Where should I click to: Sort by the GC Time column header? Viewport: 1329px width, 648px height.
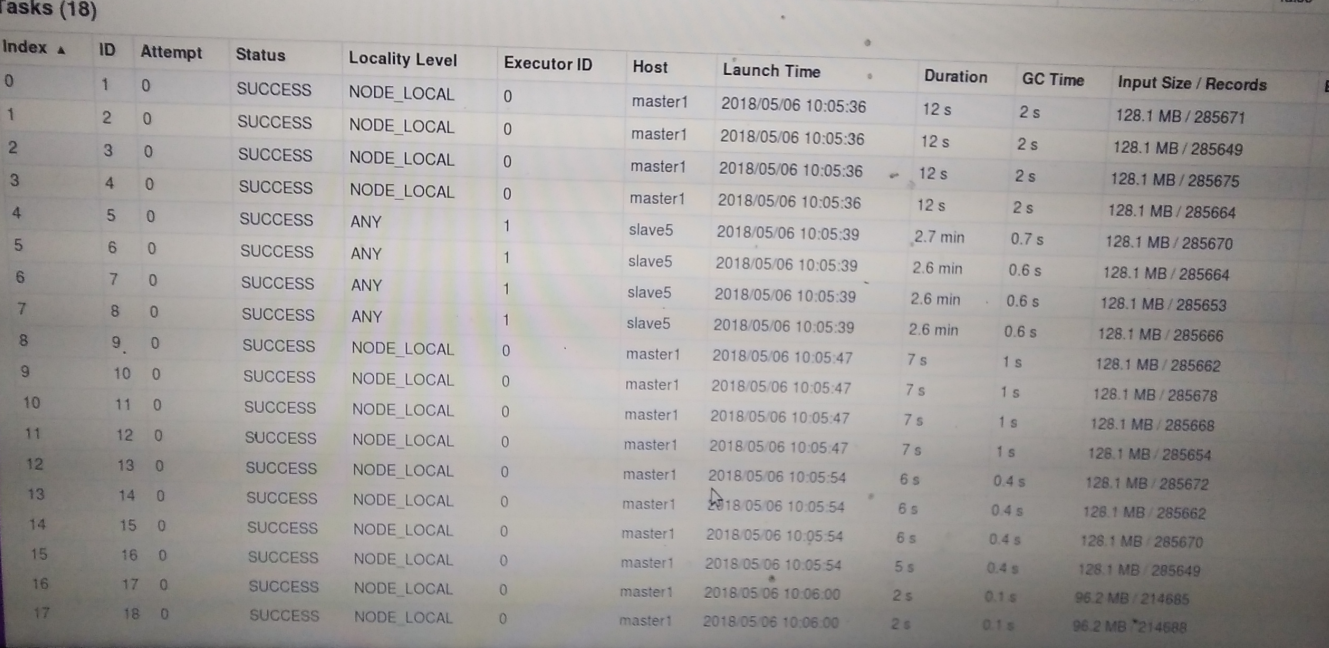[x=1052, y=80]
